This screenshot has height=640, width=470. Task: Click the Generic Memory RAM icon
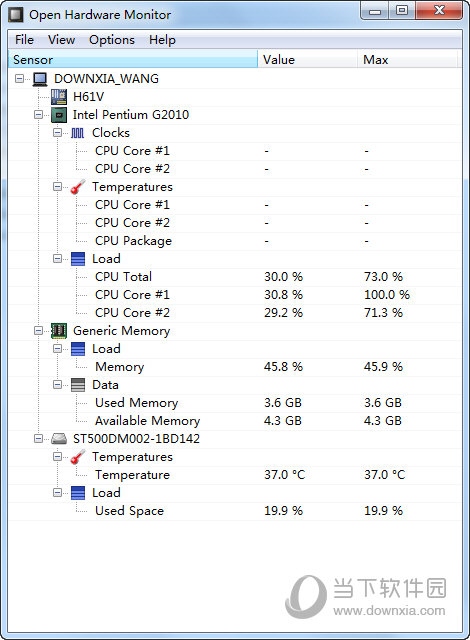tap(59, 331)
